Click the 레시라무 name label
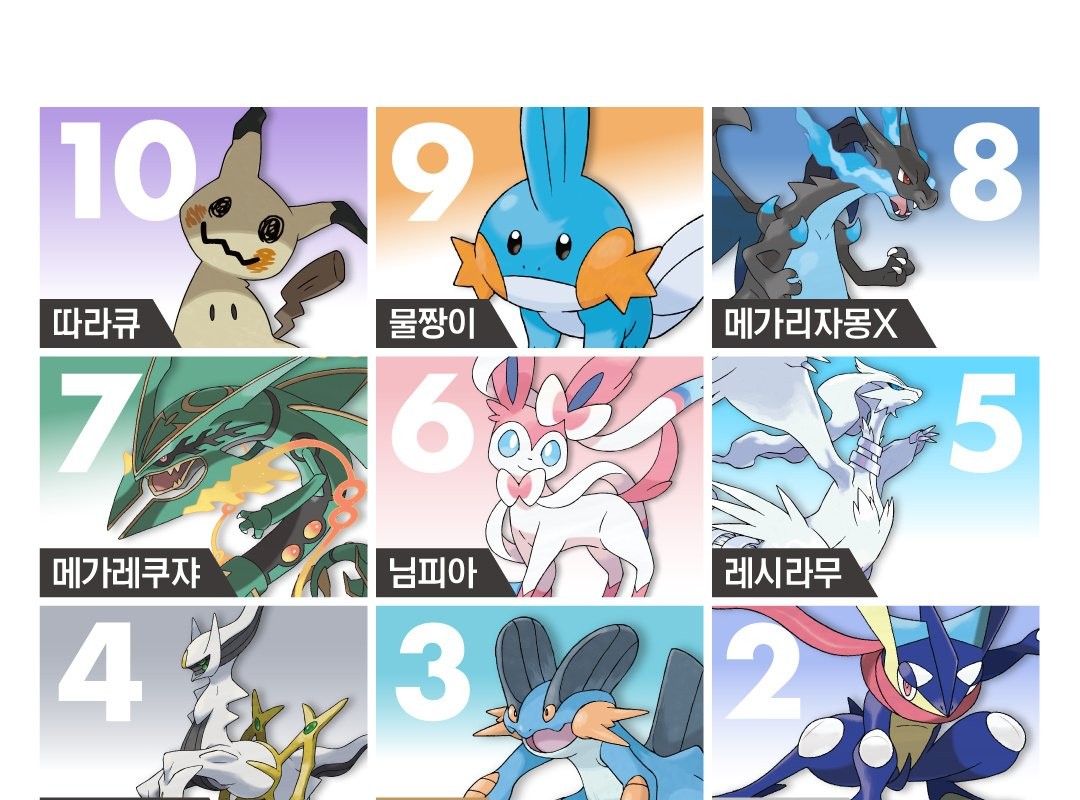 pyautogui.click(x=783, y=573)
